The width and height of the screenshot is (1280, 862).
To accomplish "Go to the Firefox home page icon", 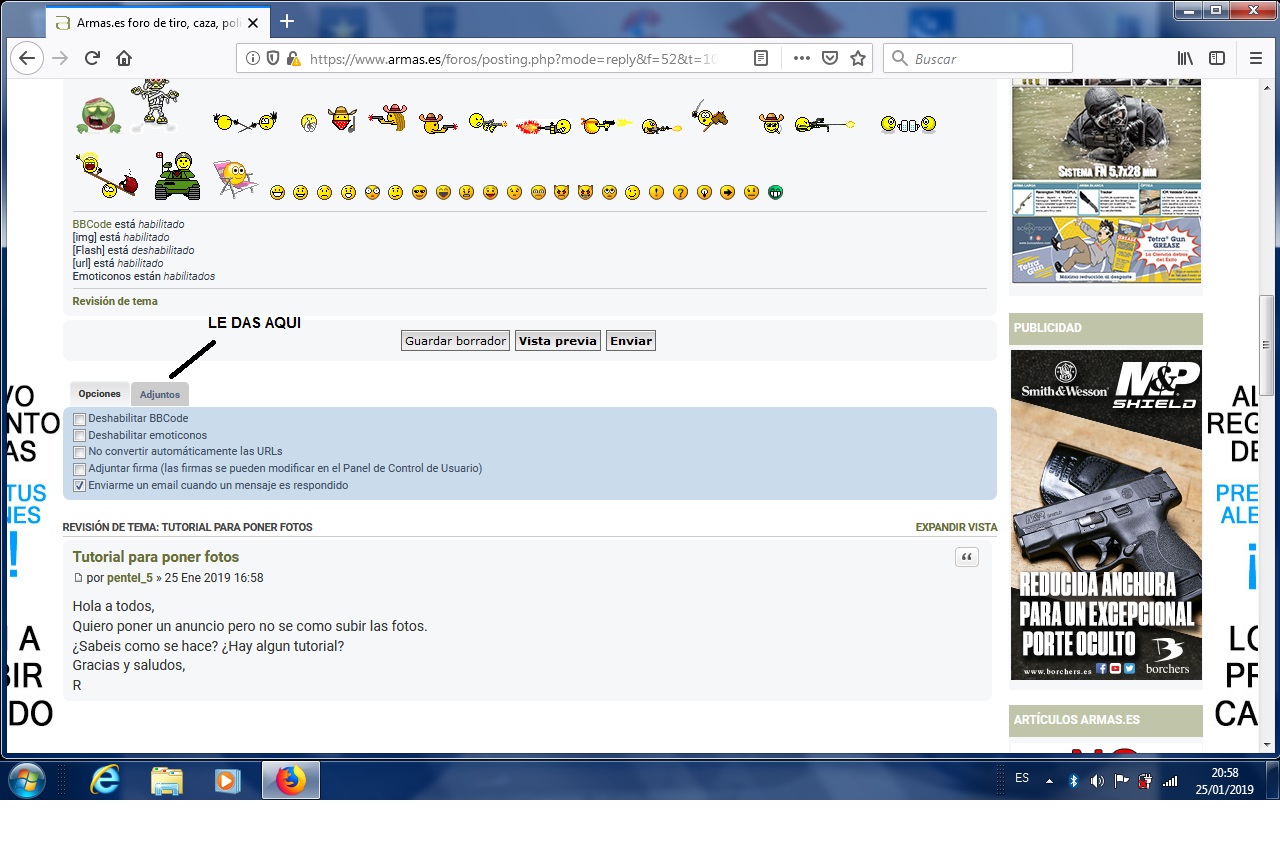I will (124, 59).
